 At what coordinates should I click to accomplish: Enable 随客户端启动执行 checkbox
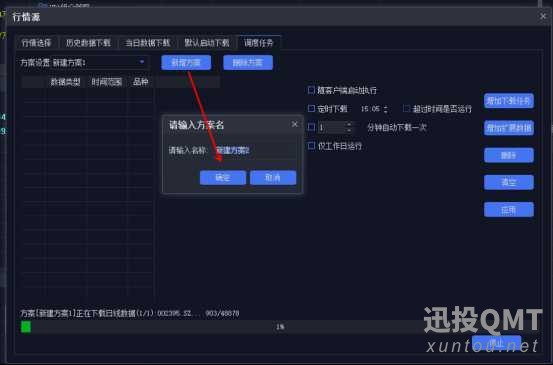[311, 90]
